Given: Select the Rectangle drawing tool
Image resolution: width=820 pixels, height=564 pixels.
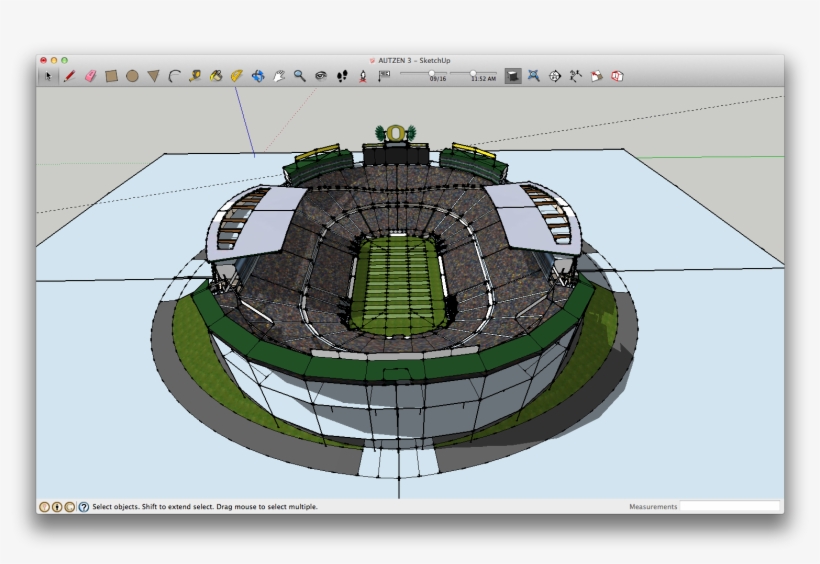Looking at the screenshot, I should [111, 76].
